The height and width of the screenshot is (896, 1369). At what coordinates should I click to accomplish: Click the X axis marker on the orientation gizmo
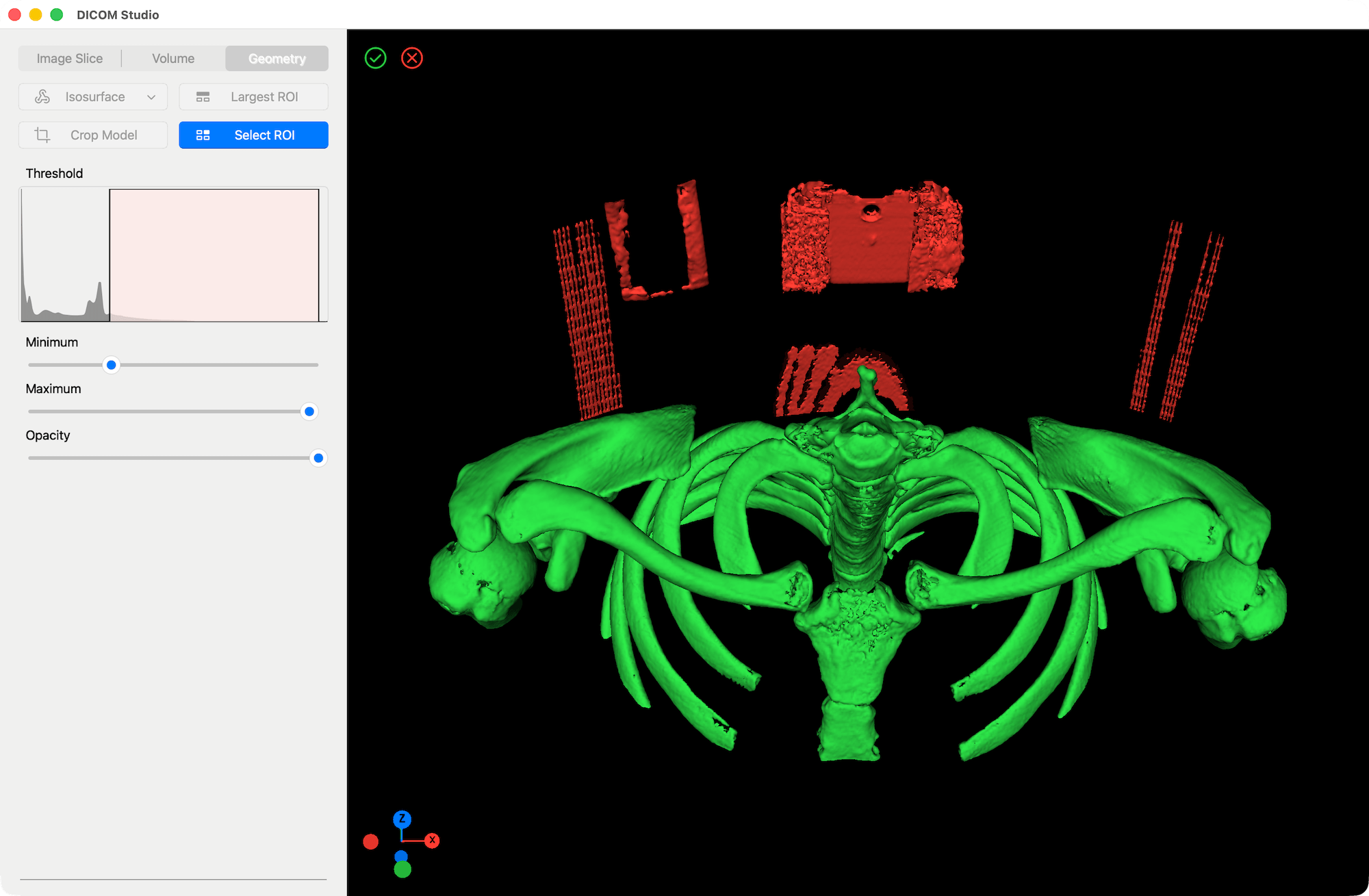coord(433,841)
